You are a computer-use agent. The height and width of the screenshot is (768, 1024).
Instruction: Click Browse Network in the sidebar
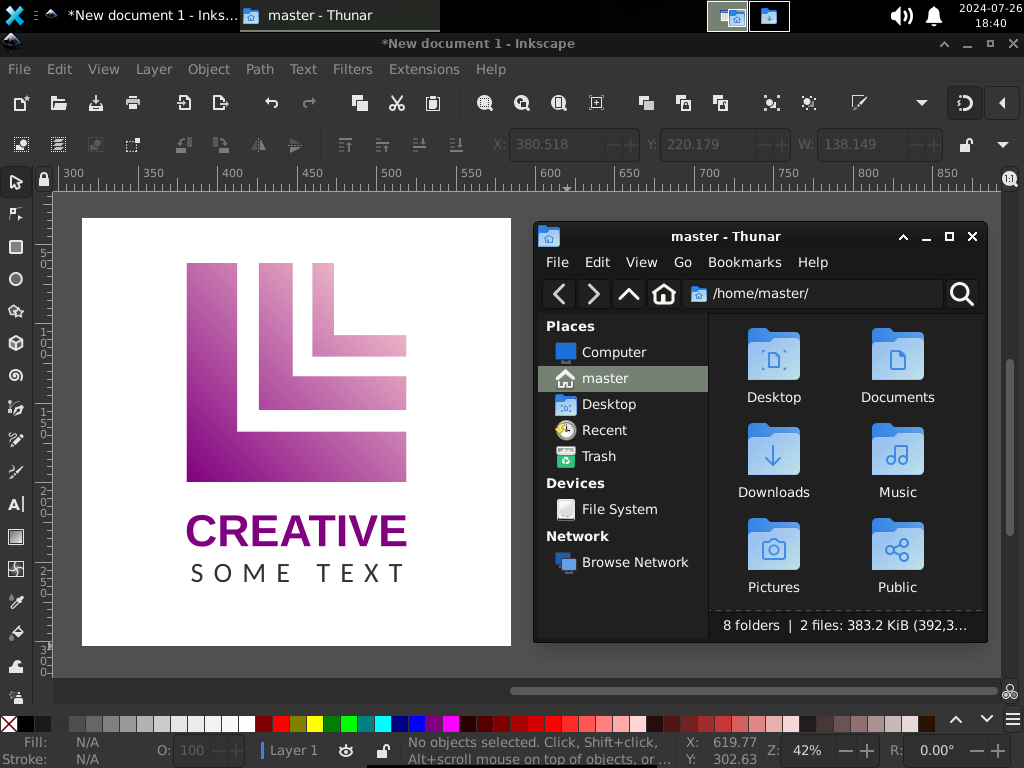(x=634, y=562)
